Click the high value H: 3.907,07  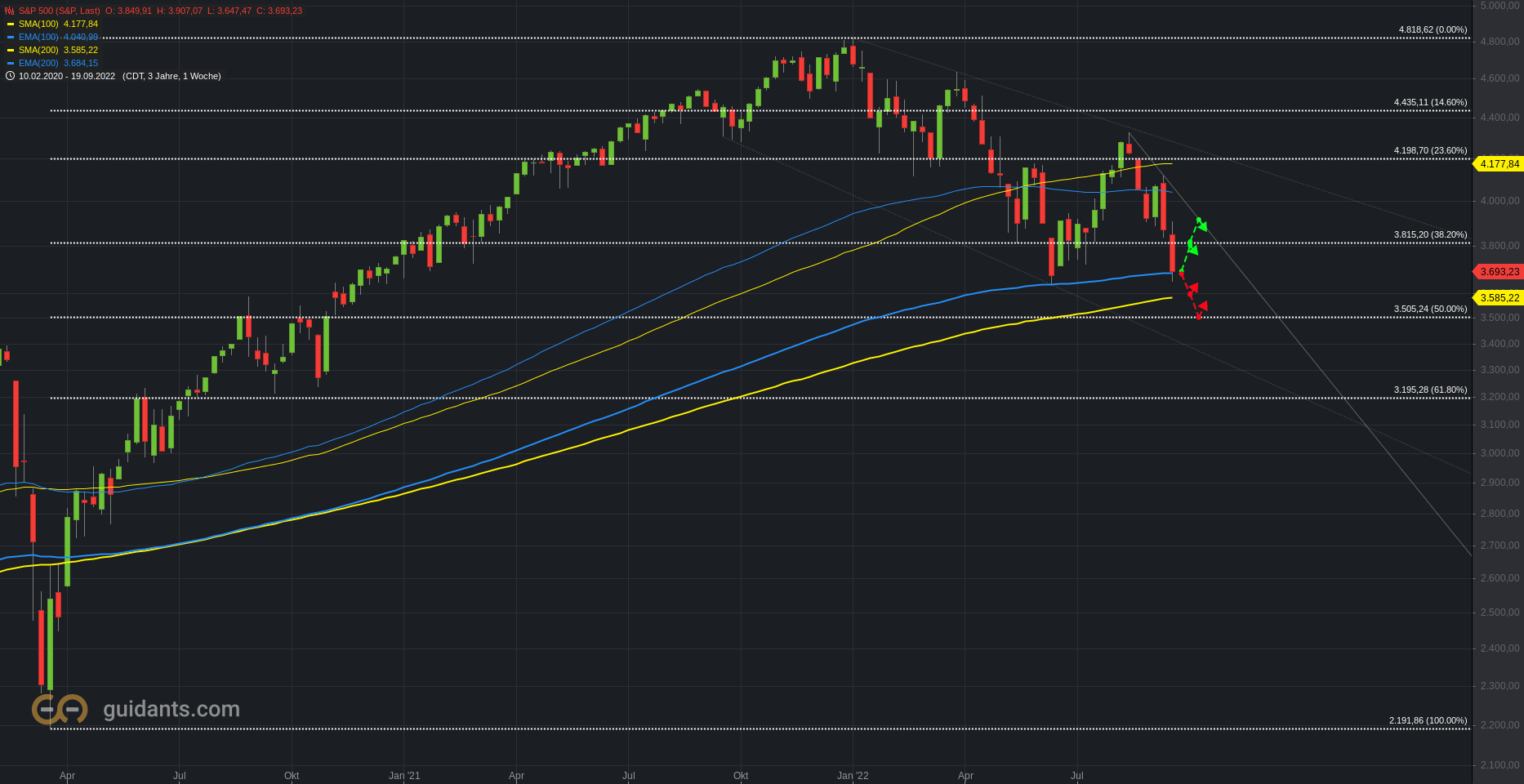coord(180,11)
